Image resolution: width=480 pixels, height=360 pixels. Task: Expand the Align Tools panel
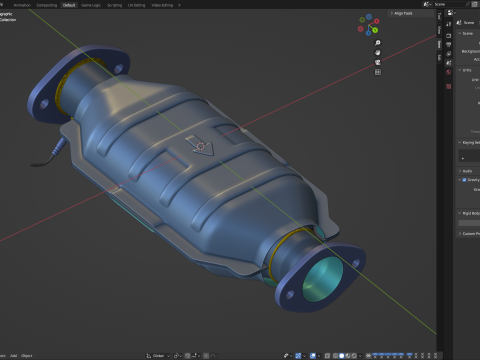pos(402,13)
